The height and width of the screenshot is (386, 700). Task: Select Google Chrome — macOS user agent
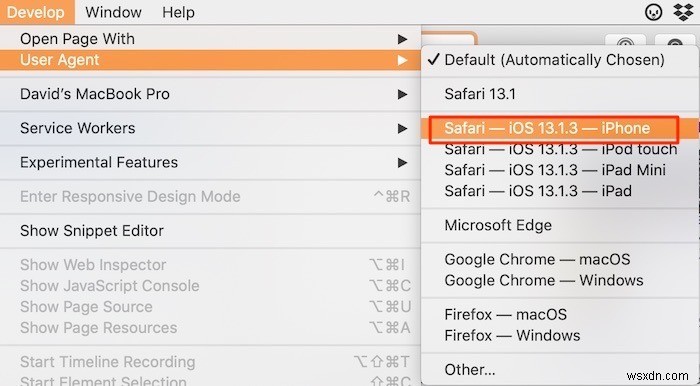[559, 259]
